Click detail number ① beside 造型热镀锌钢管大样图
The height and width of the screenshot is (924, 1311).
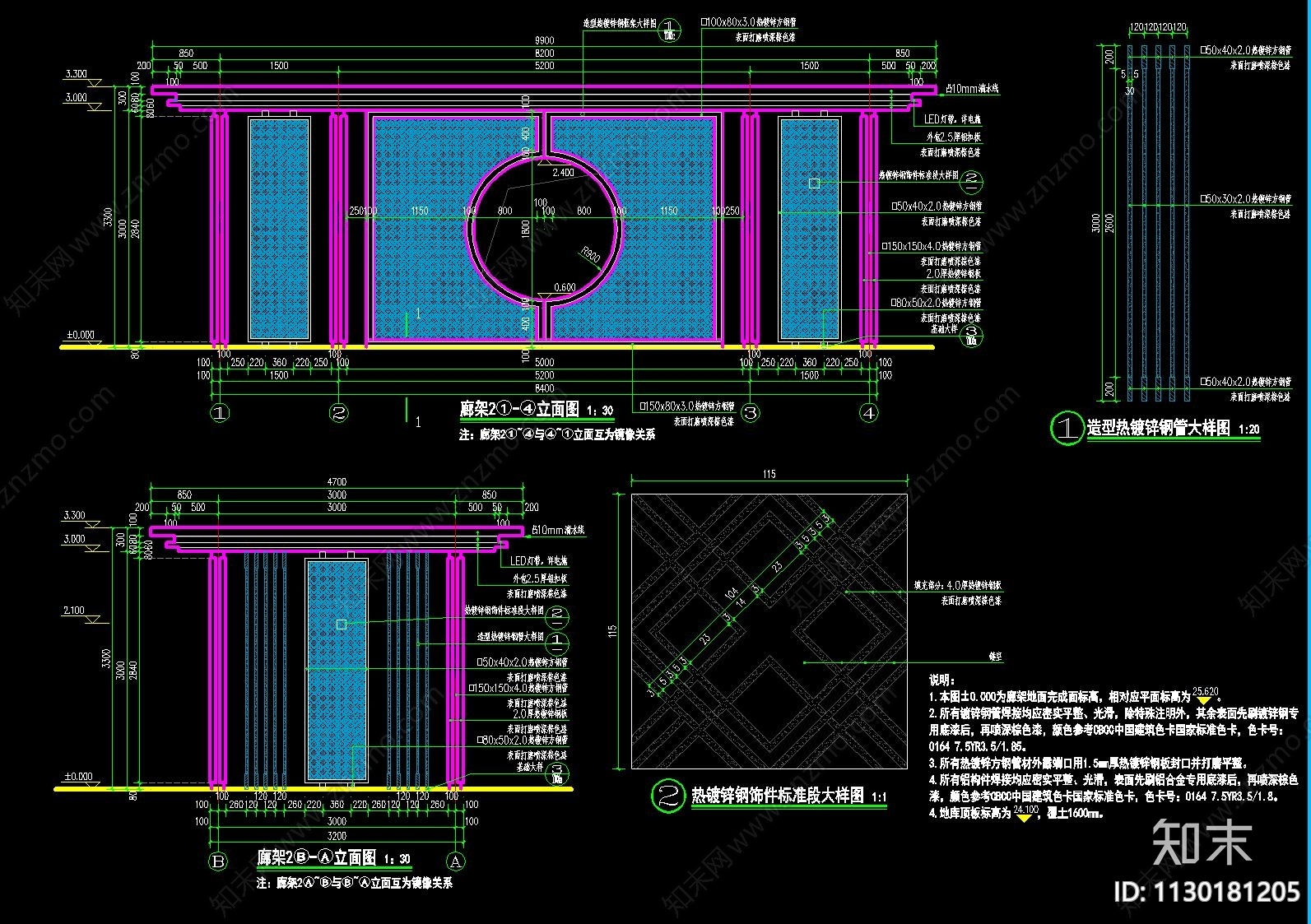(1067, 428)
